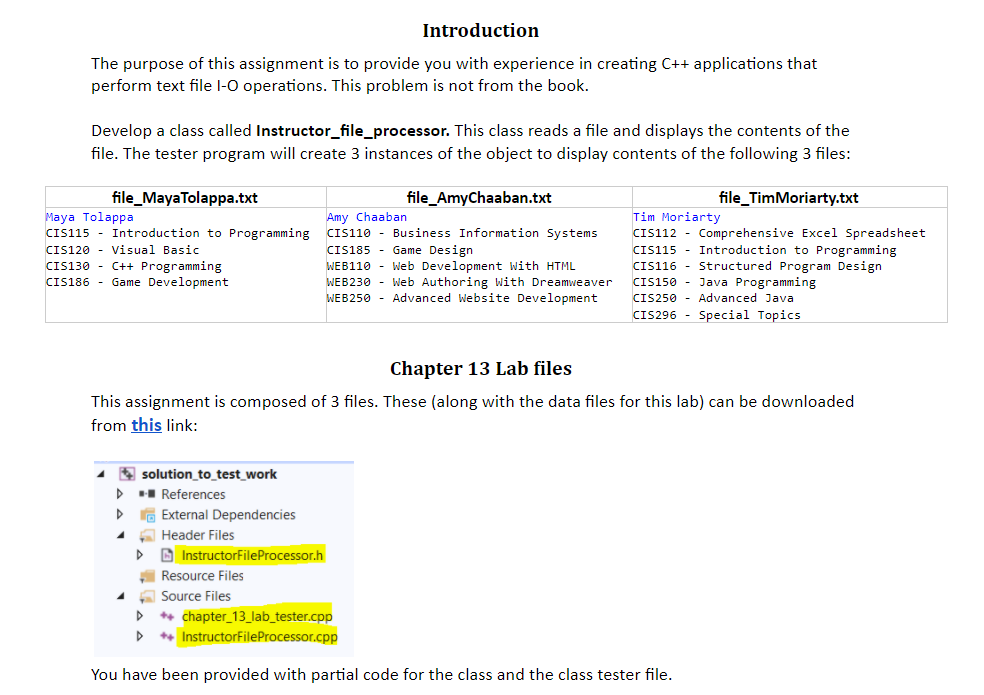The image size is (984, 695).
Task: Click the solution_to_test_work project icon
Action: (127, 473)
